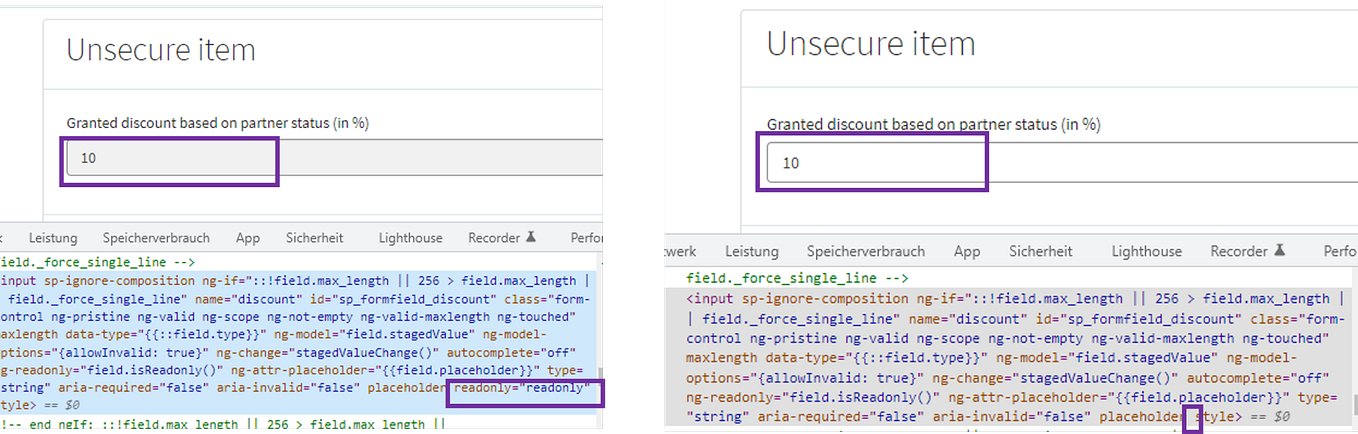1358x434 pixels.
Task: Click the readonly="readonly" attribute in left DevTools
Action: [x=521, y=388]
